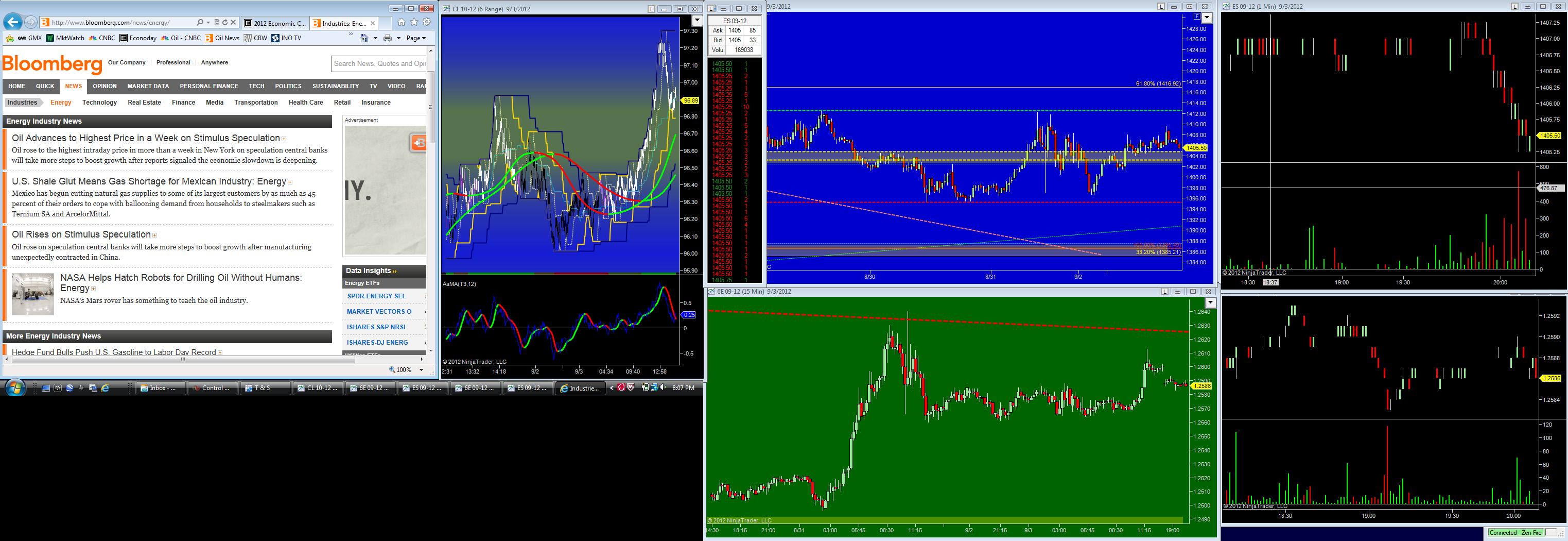Launch Internet Explorer from quick launch
The height and width of the screenshot is (541, 1568).
(x=104, y=387)
